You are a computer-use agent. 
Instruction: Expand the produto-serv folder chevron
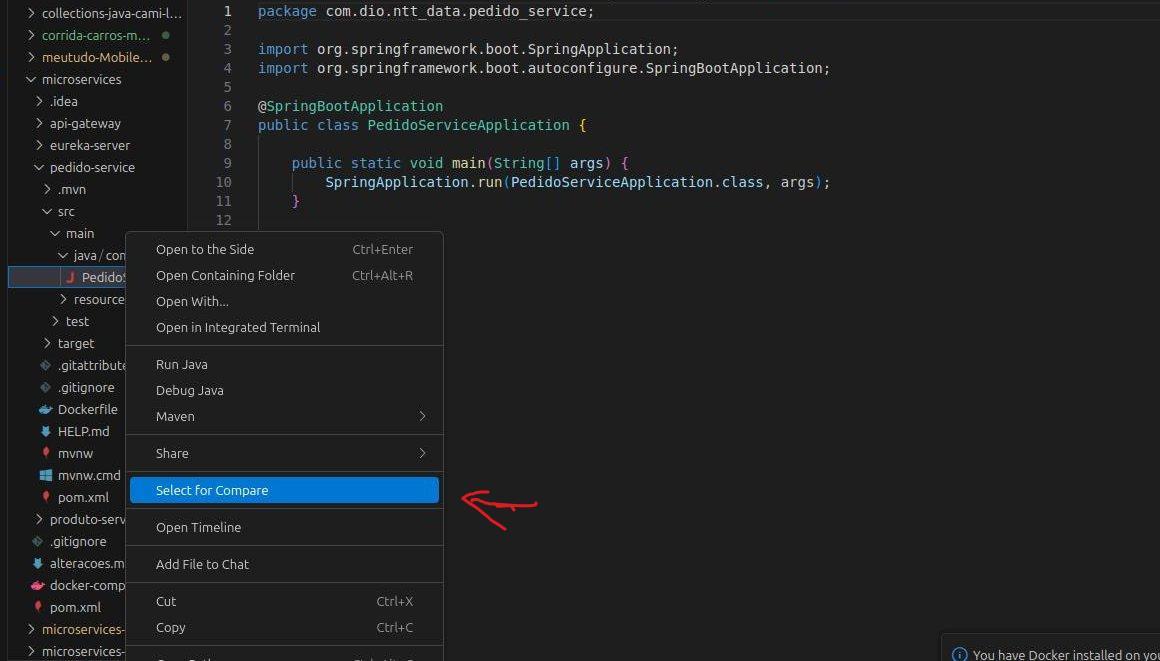click(39, 520)
